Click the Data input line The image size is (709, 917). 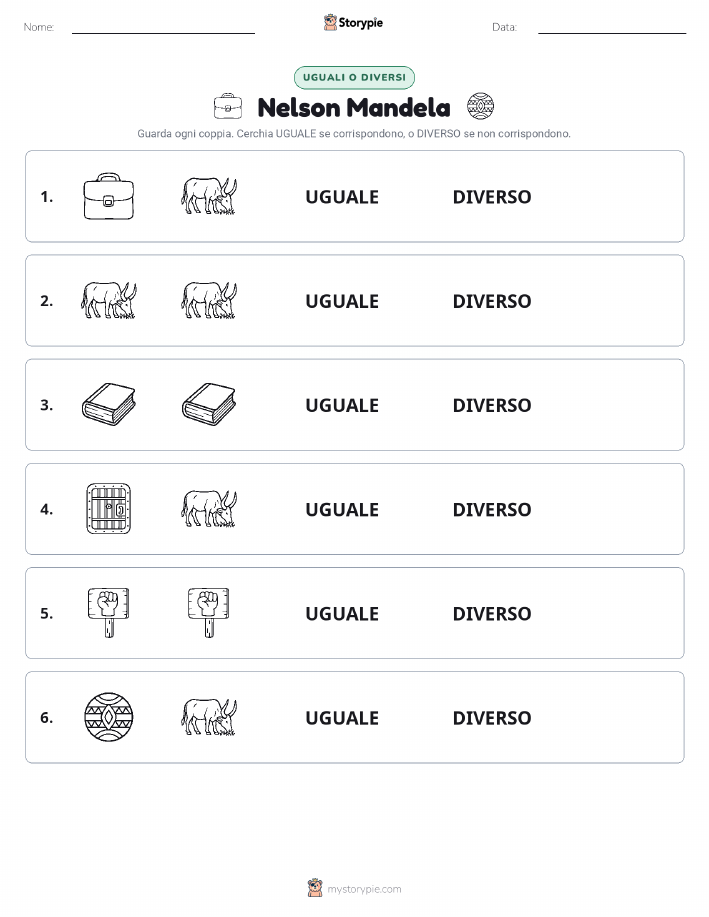click(x=612, y=28)
